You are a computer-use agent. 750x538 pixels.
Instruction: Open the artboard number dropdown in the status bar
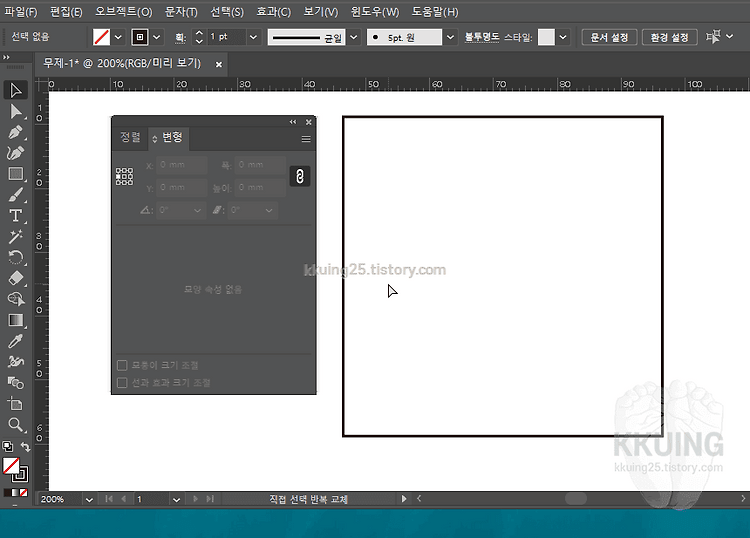(x=176, y=499)
